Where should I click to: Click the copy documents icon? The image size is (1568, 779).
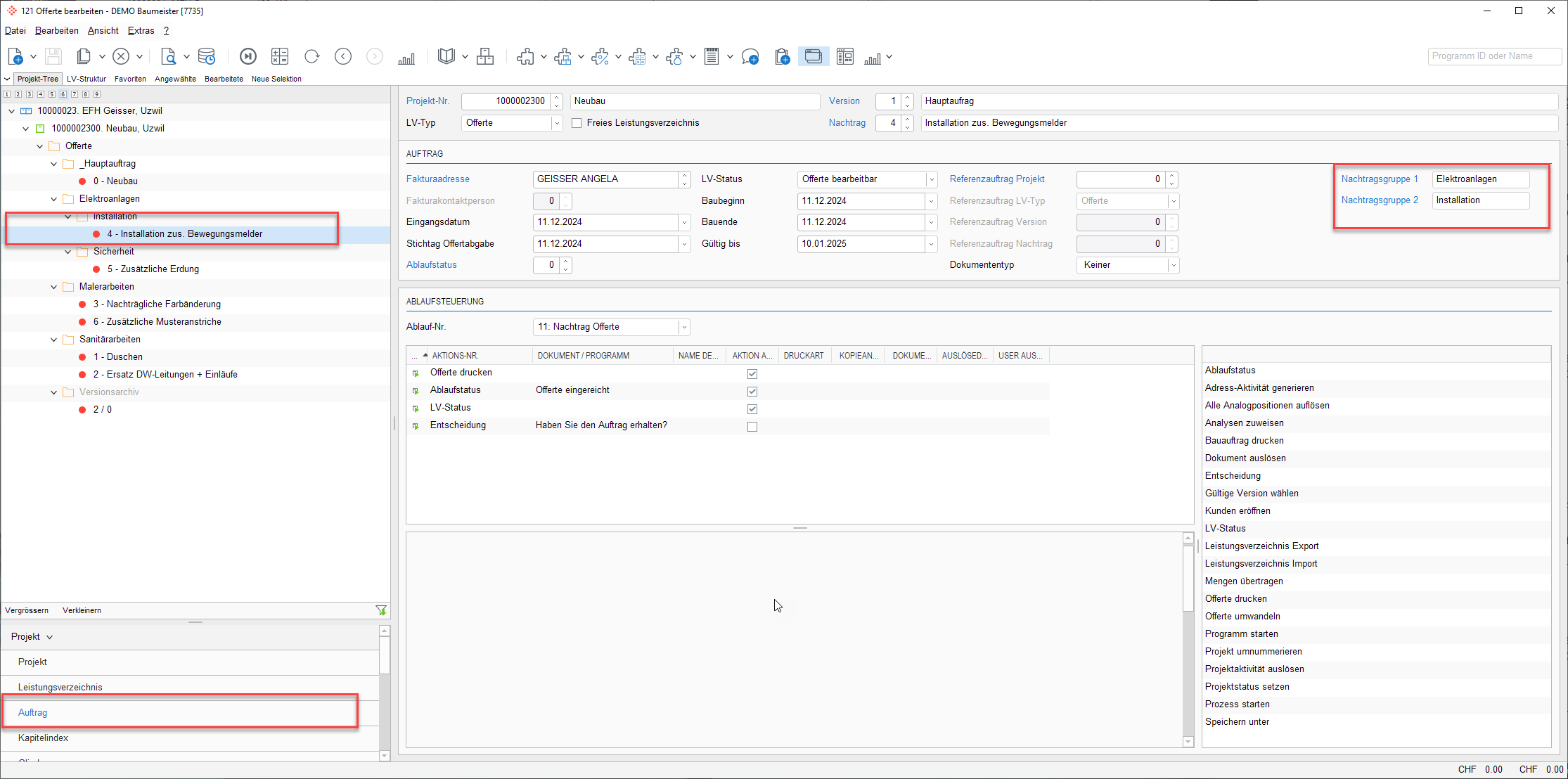84,56
